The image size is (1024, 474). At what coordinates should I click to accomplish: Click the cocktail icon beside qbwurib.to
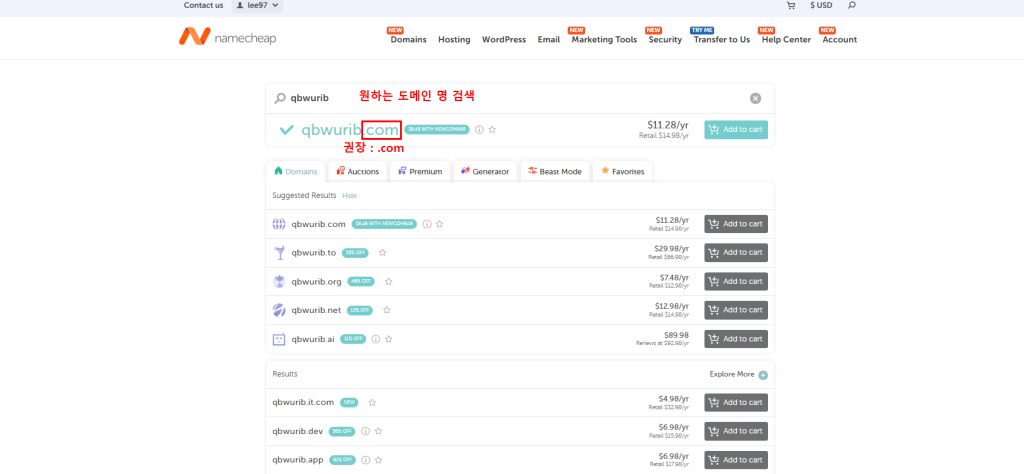click(x=279, y=253)
